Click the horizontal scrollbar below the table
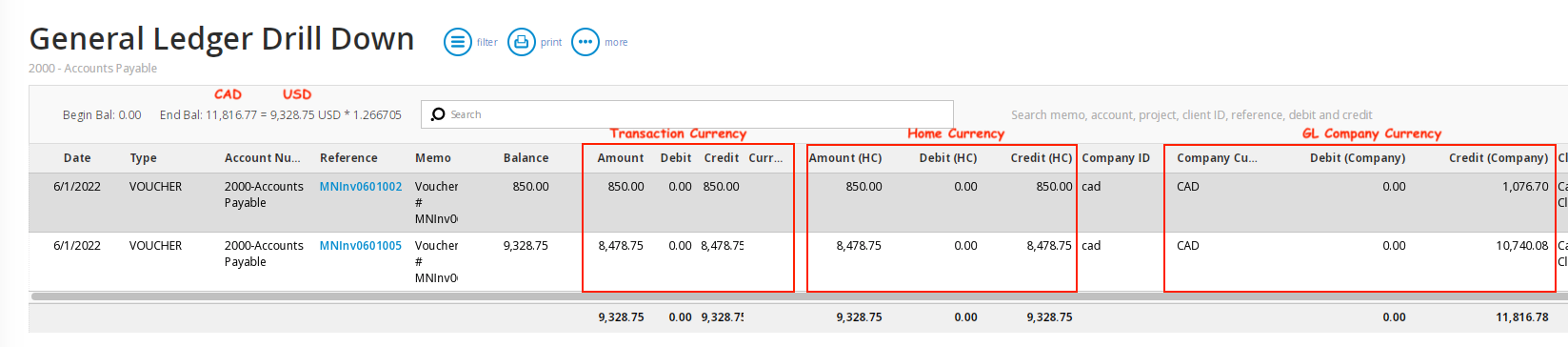 (x=798, y=296)
